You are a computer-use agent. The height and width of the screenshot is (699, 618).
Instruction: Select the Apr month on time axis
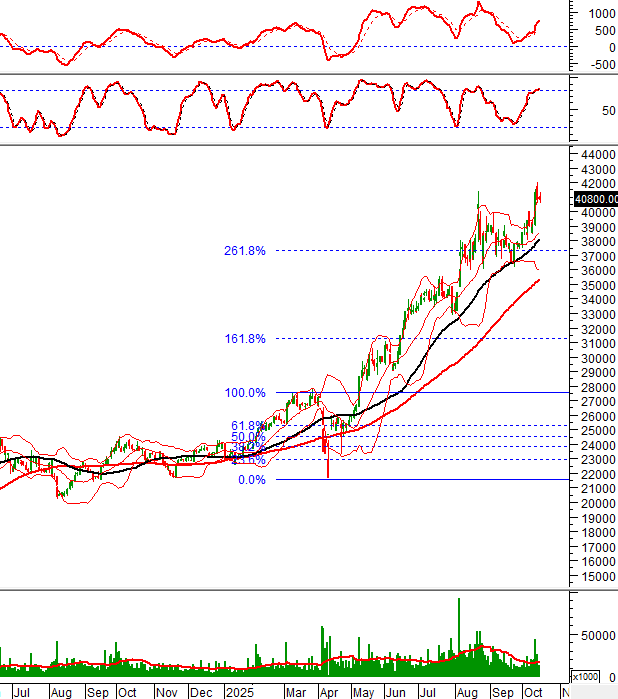[x=329, y=692]
